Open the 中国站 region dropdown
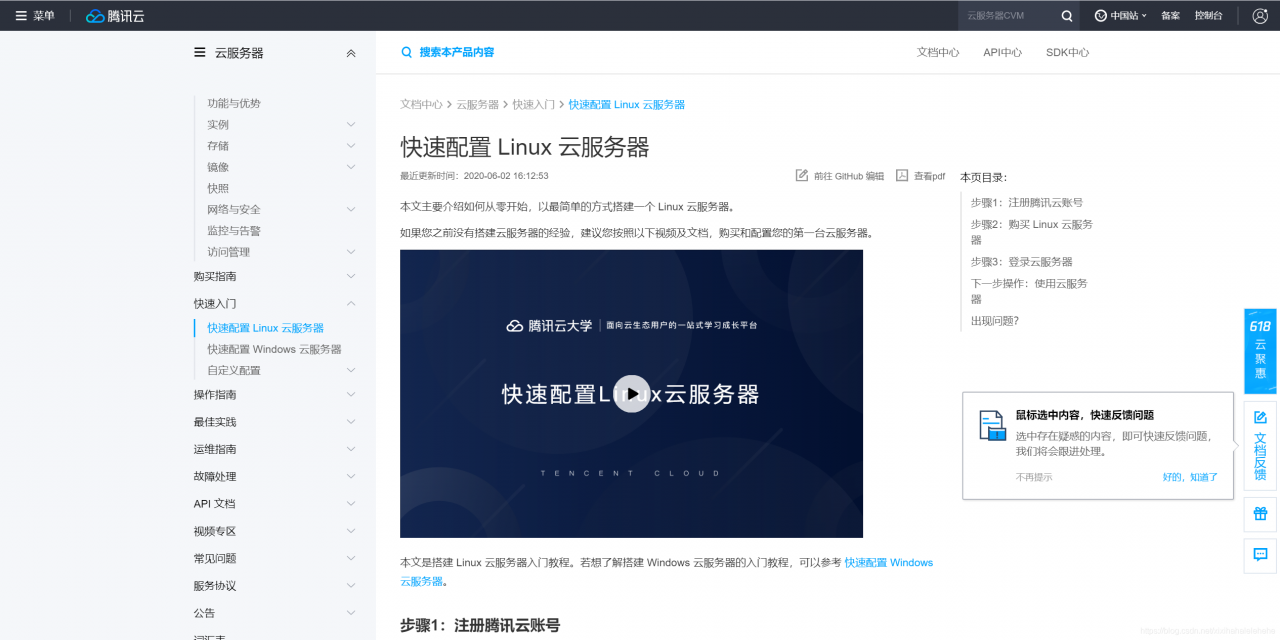The height and width of the screenshot is (640, 1280). pos(1121,16)
